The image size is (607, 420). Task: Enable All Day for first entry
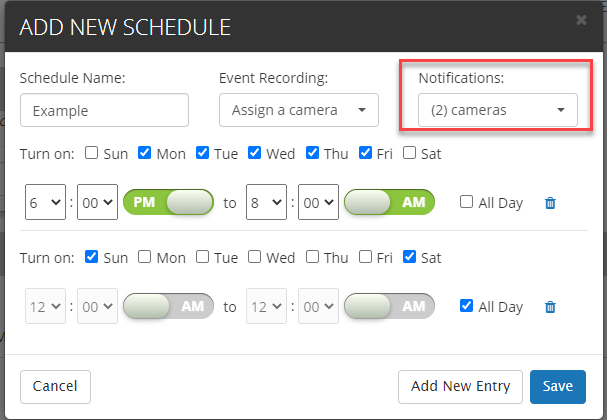[467, 203]
